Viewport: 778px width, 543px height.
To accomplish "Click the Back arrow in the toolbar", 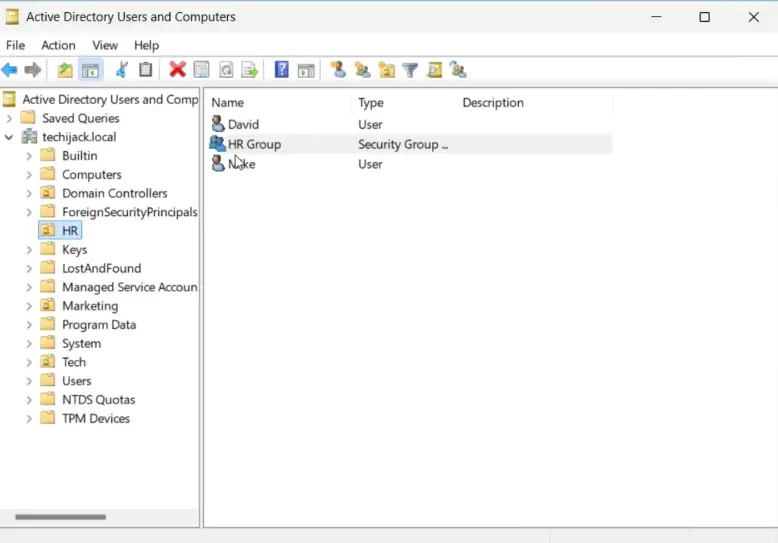I will (9, 70).
